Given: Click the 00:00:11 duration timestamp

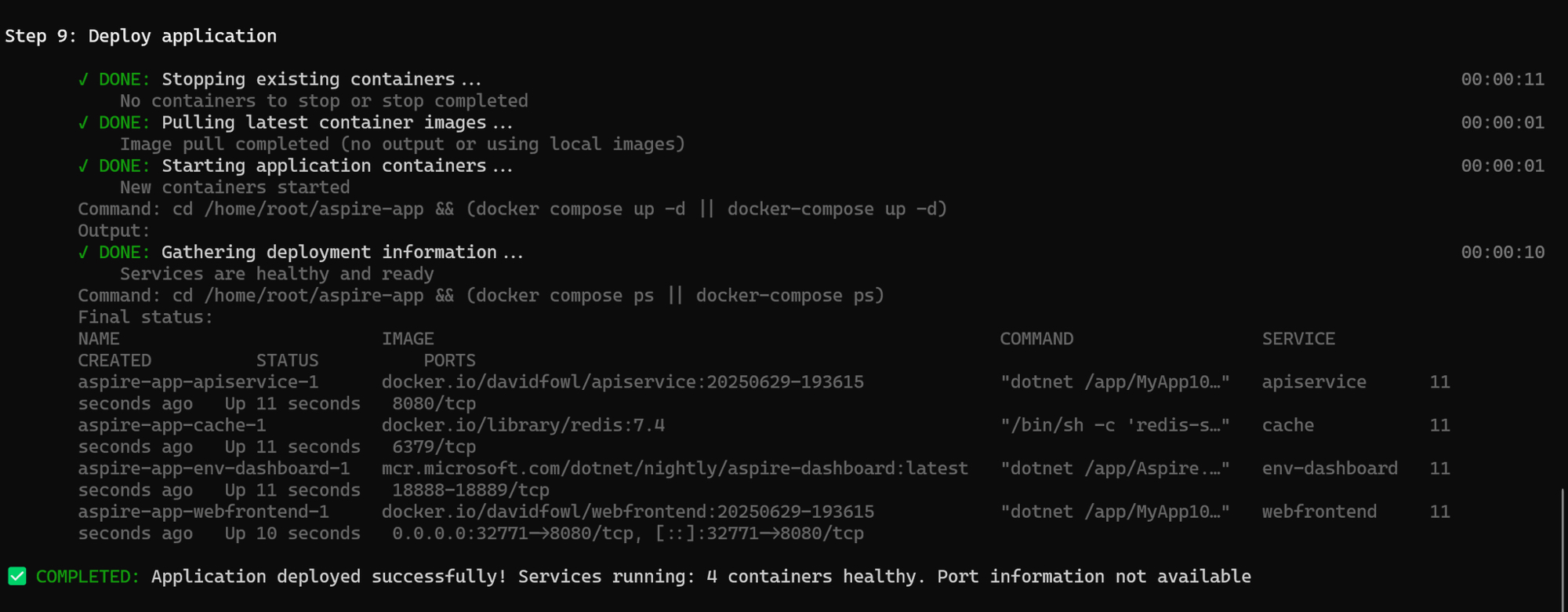Looking at the screenshot, I should pyautogui.click(x=1502, y=79).
